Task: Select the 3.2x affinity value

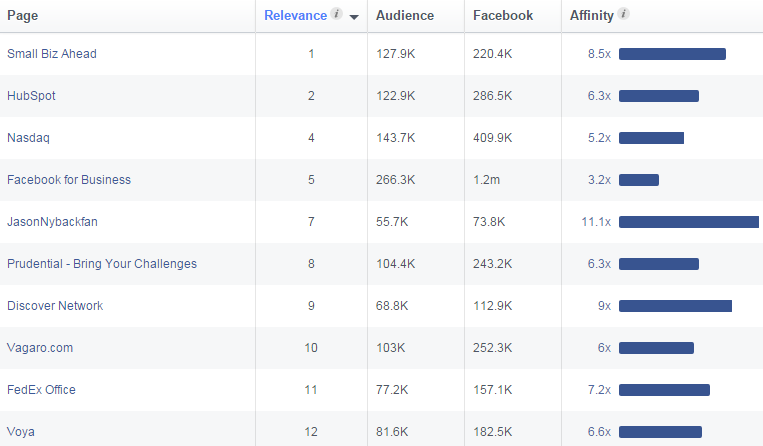Action: click(599, 180)
